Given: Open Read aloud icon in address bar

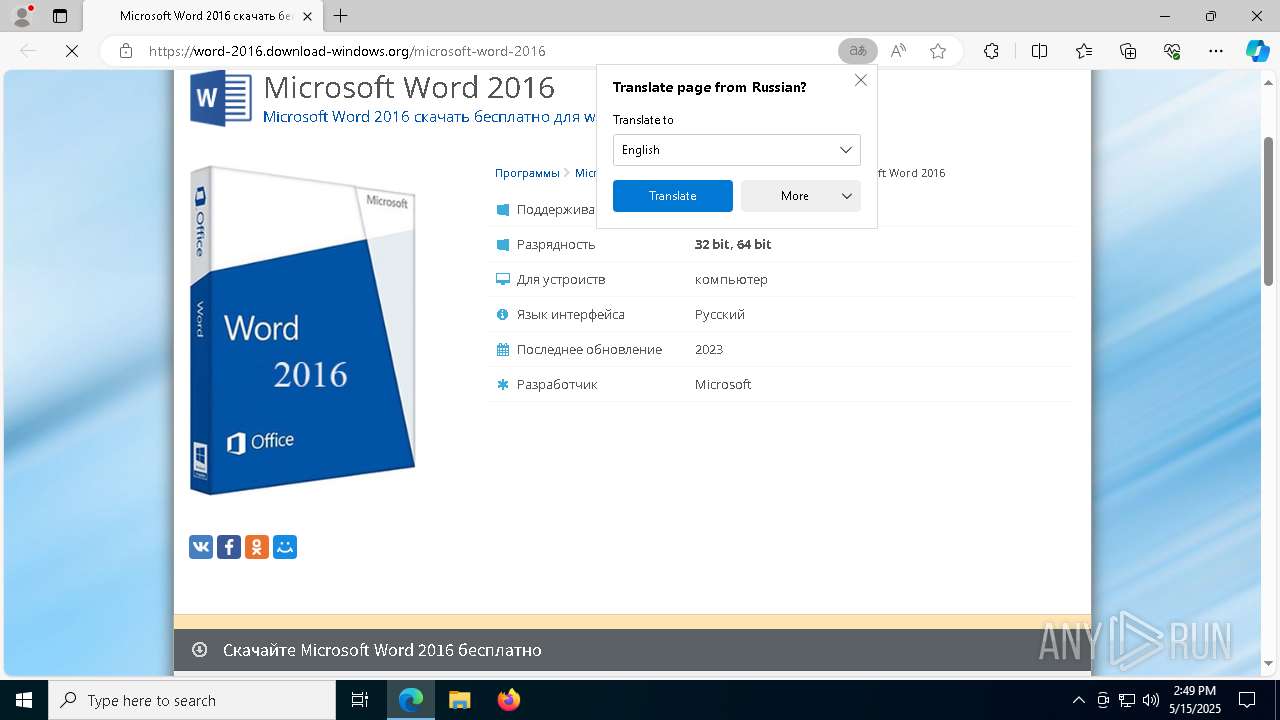Looking at the screenshot, I should pyautogui.click(x=898, y=51).
